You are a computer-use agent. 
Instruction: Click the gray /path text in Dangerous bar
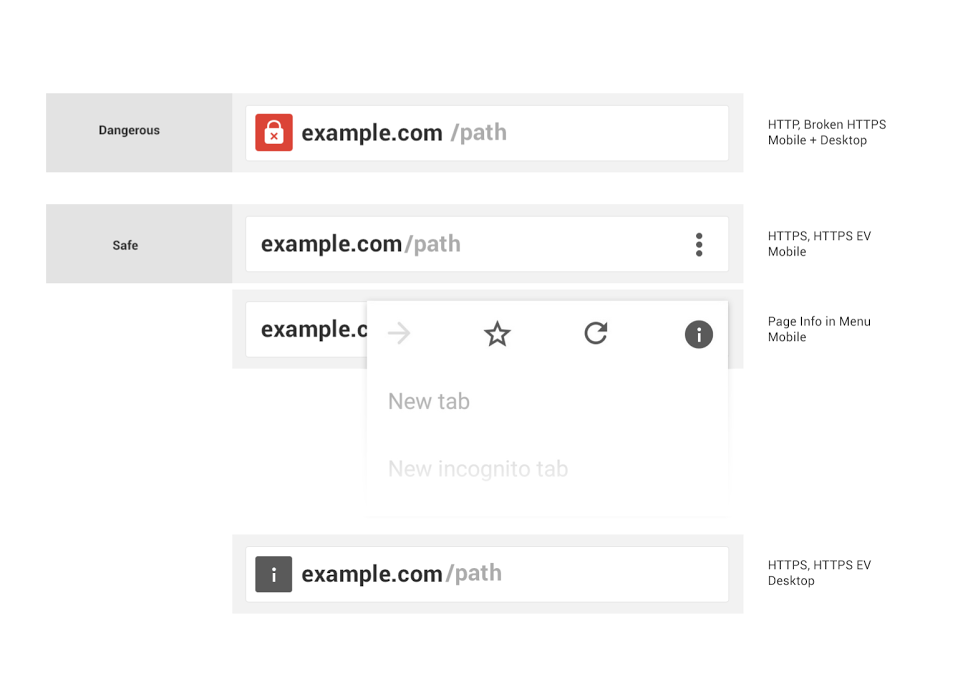(x=479, y=133)
